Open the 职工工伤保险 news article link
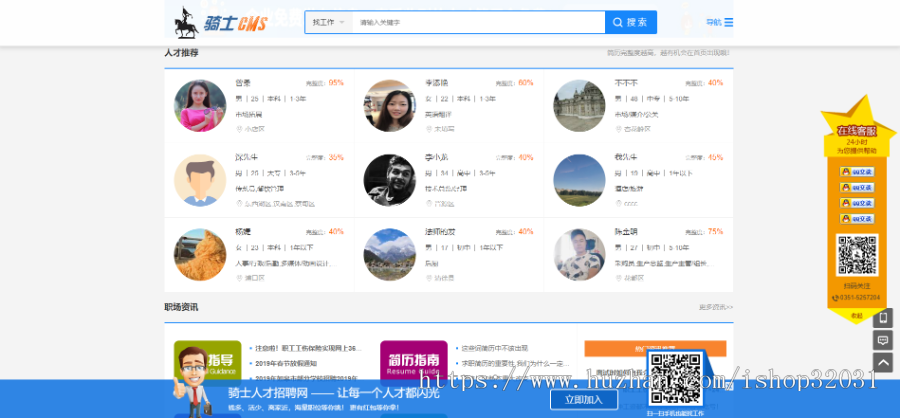This screenshot has width=900, height=418. coord(309,348)
